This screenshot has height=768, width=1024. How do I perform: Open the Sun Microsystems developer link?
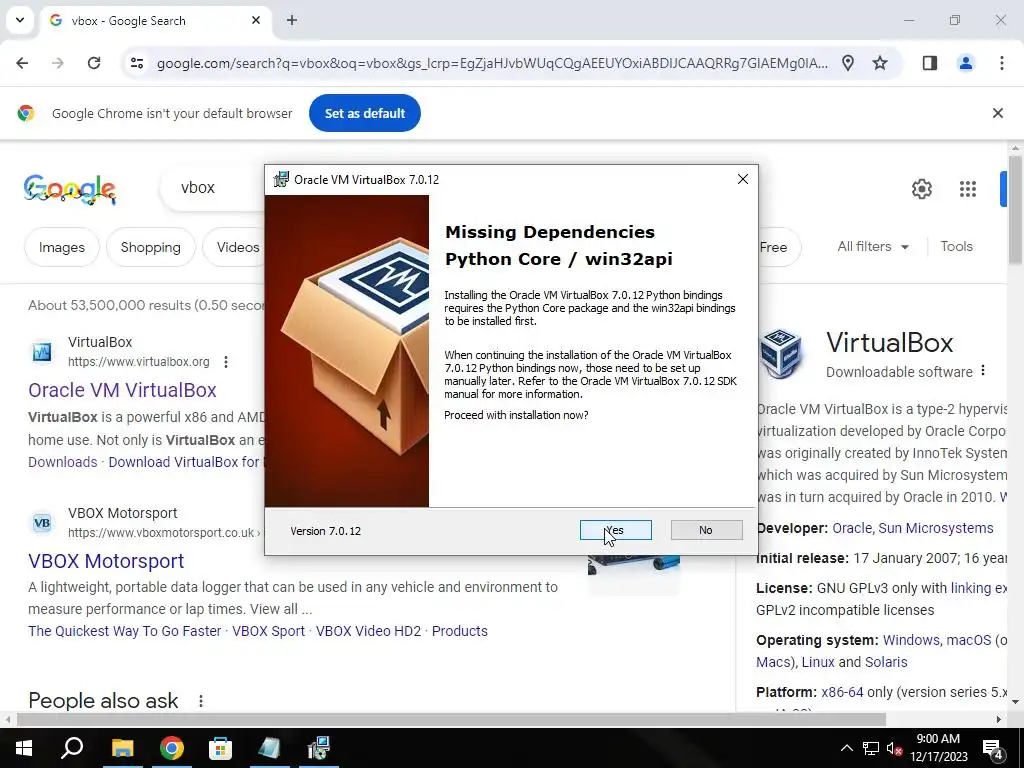tap(936, 528)
